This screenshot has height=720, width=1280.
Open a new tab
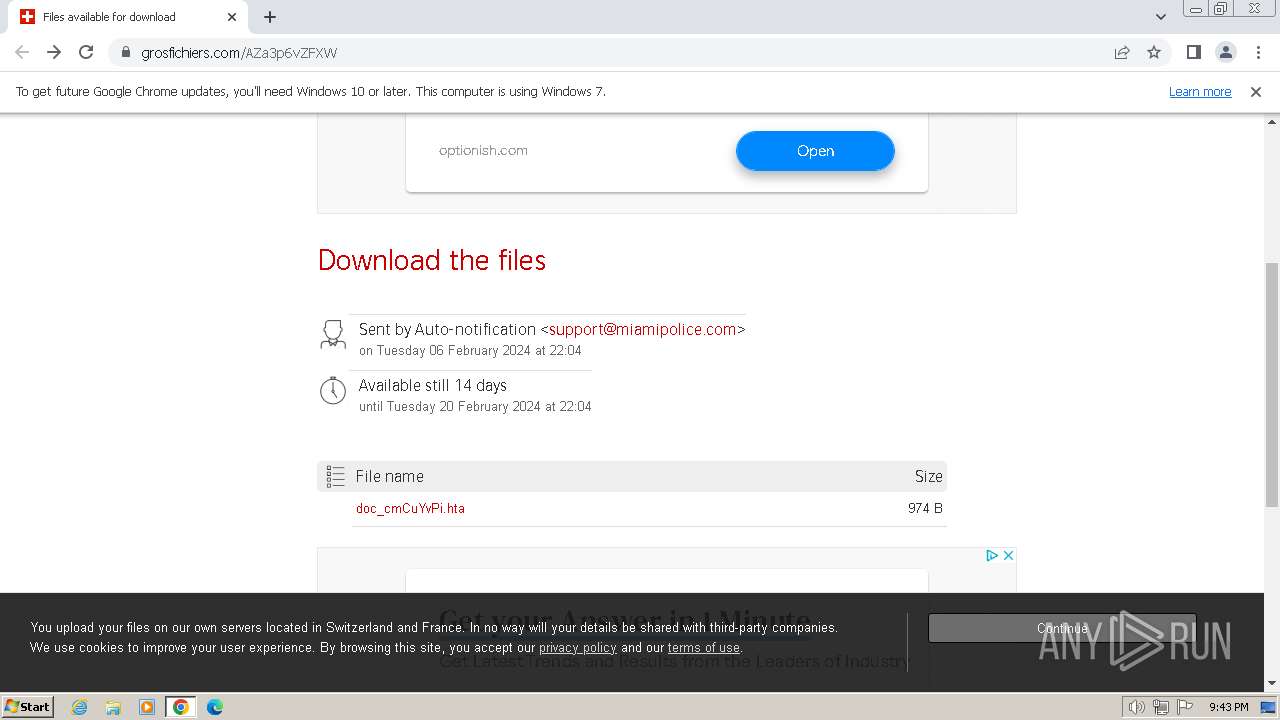pos(270,17)
